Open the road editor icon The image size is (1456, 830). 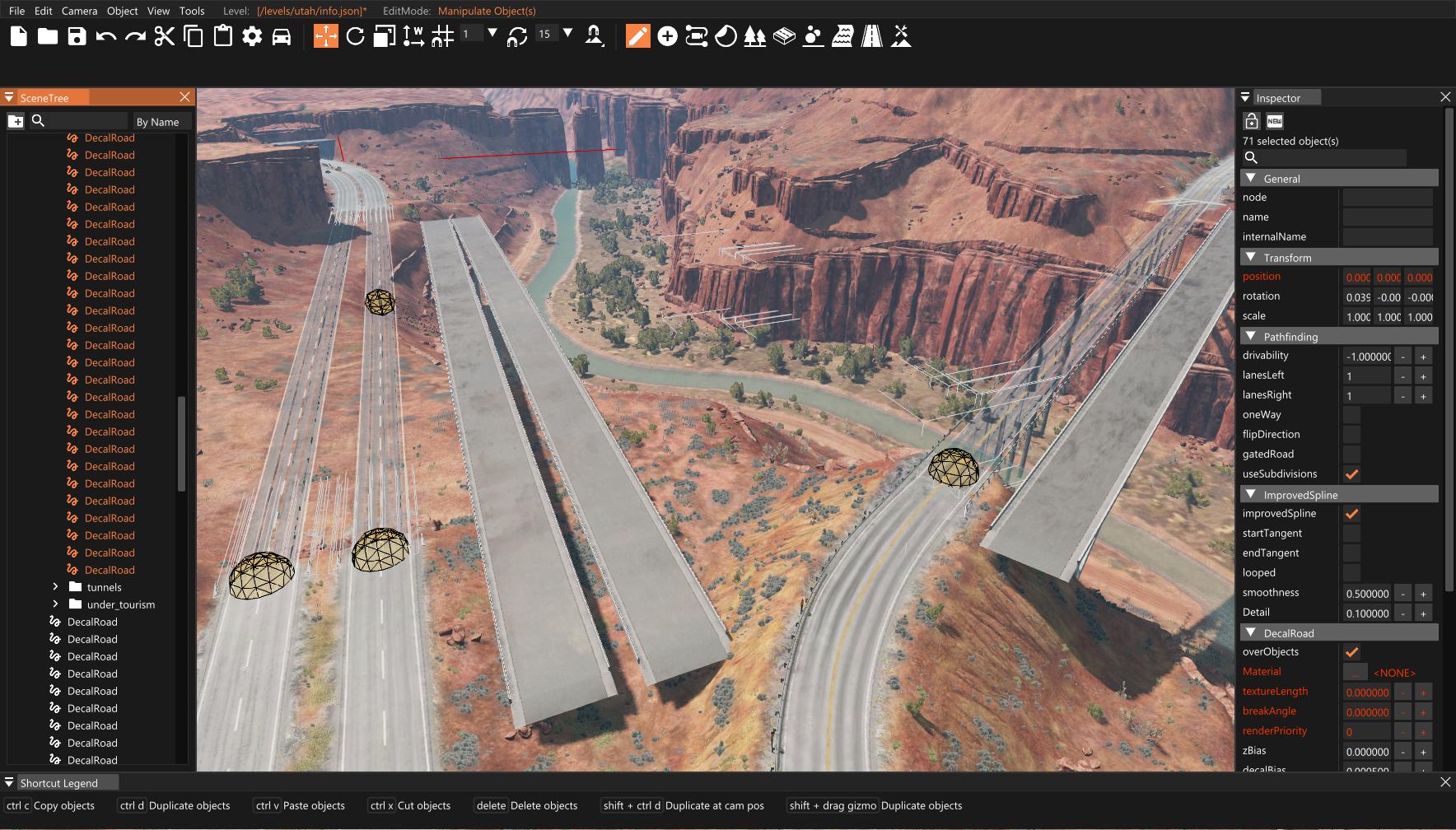pos(872,36)
